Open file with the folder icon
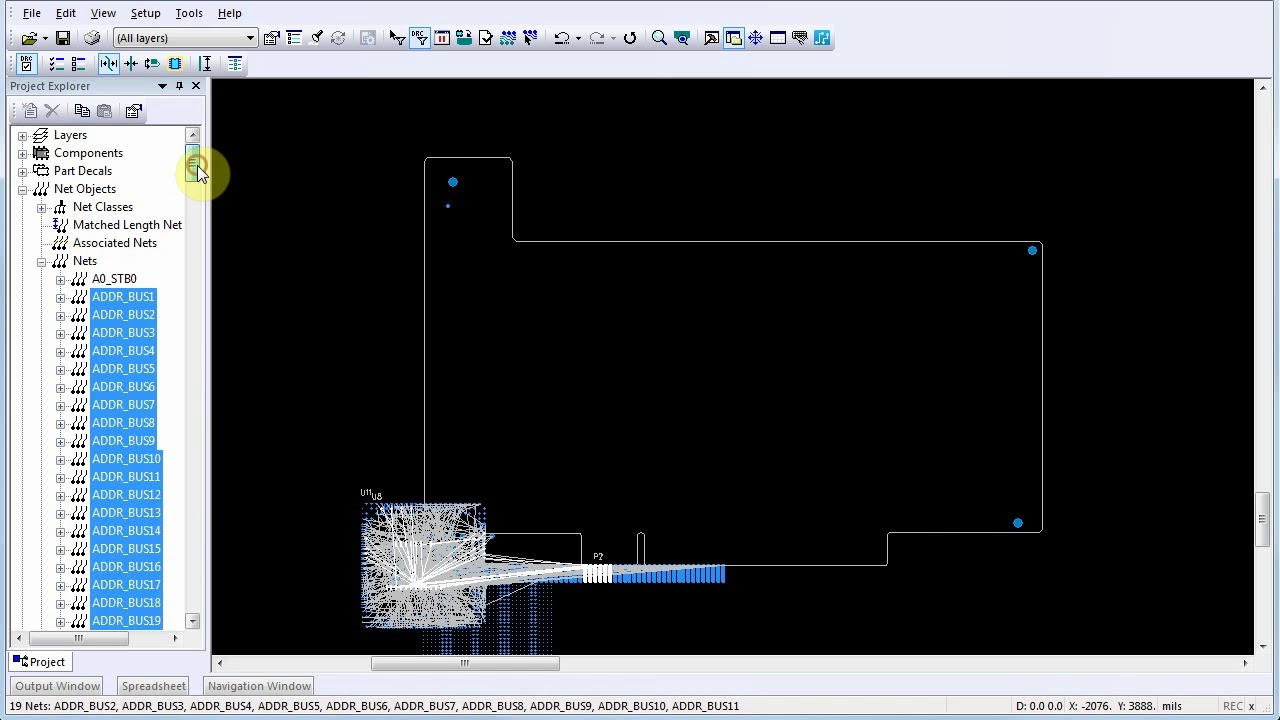 click(x=29, y=38)
